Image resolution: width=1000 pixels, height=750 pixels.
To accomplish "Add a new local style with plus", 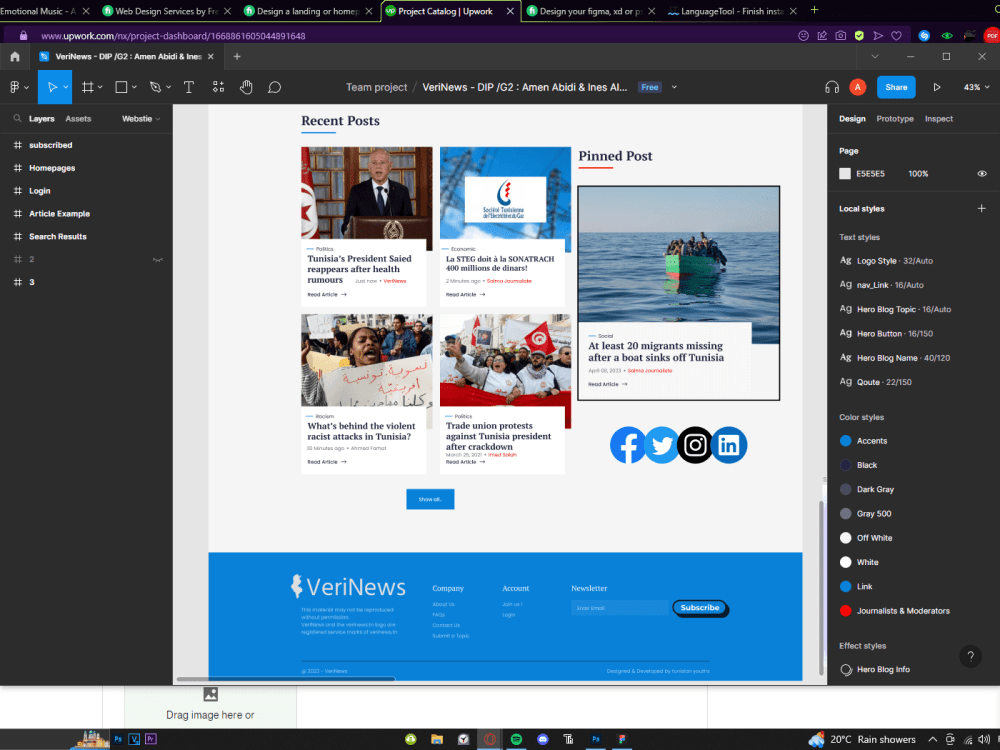I will [981, 209].
